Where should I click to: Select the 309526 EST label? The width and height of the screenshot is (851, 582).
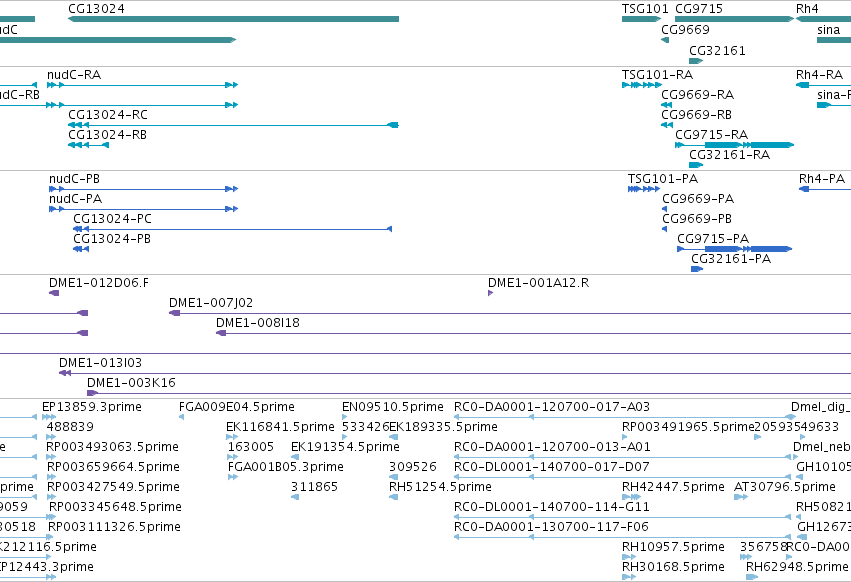click(x=412, y=467)
